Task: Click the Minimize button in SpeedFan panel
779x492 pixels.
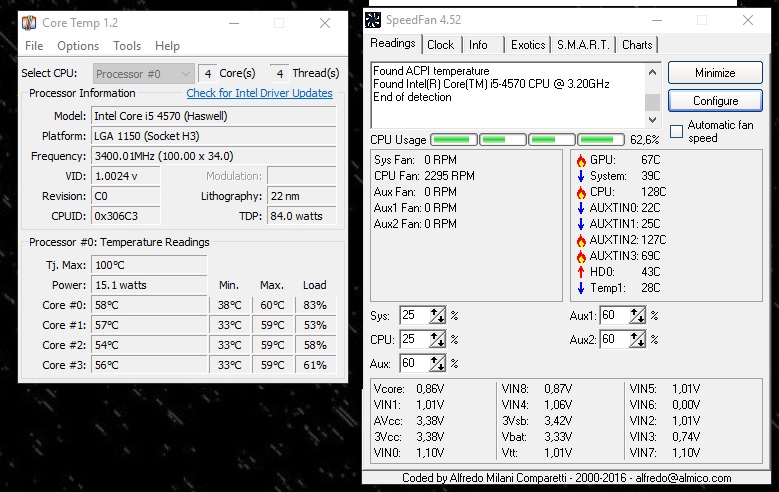Action: pyautogui.click(x=715, y=73)
